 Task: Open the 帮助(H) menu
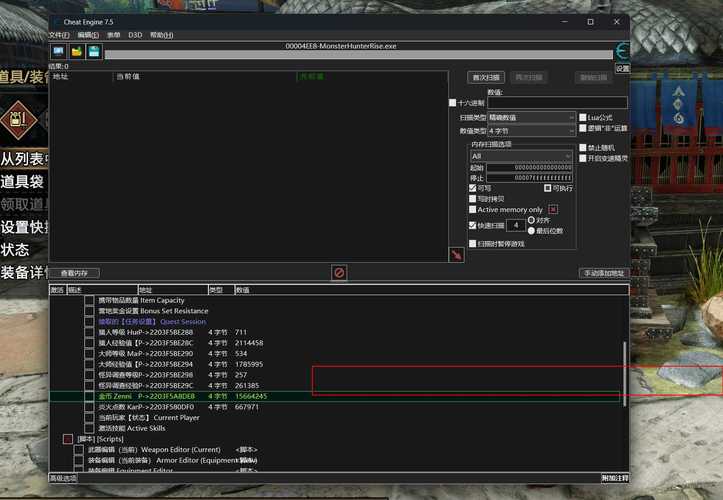pyautogui.click(x=161, y=35)
